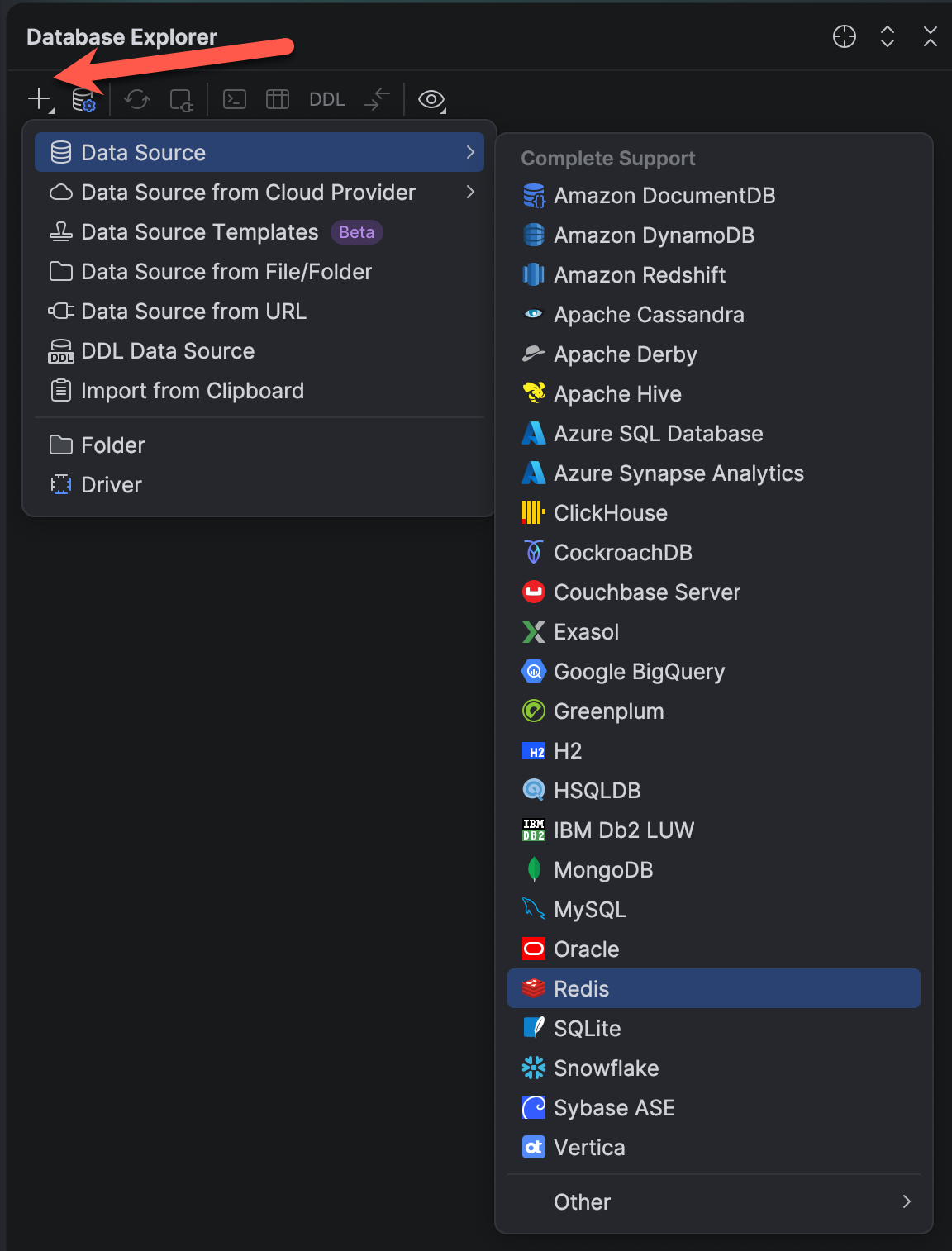Choose HSQLDB data source
Image resolution: width=952 pixels, height=1251 pixels.
click(714, 791)
